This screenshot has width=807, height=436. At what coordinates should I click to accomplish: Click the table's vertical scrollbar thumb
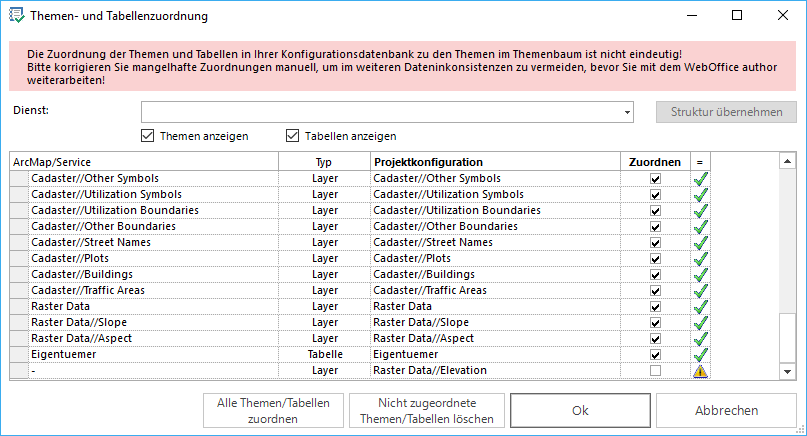(x=787, y=338)
